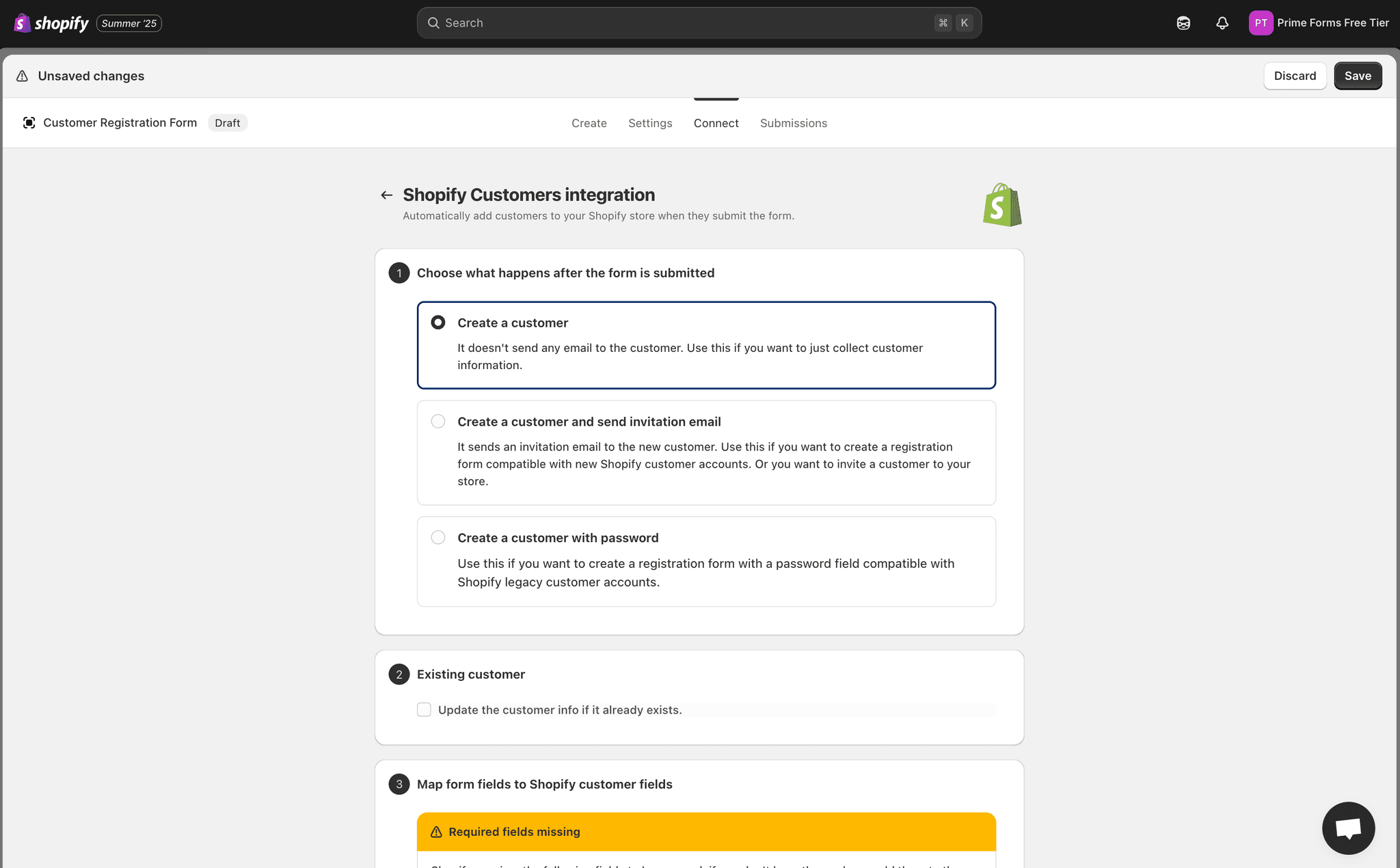
Task: Click the Discard button
Action: pos(1295,76)
